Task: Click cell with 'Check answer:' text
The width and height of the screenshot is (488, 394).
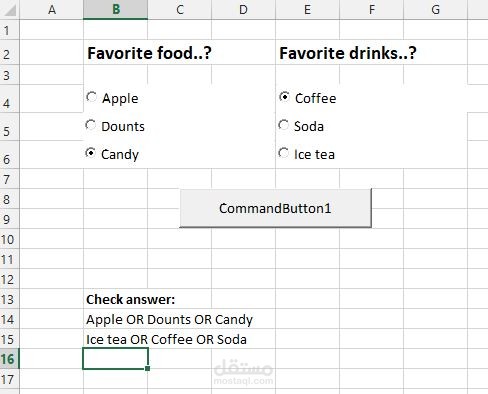Action: [115, 299]
